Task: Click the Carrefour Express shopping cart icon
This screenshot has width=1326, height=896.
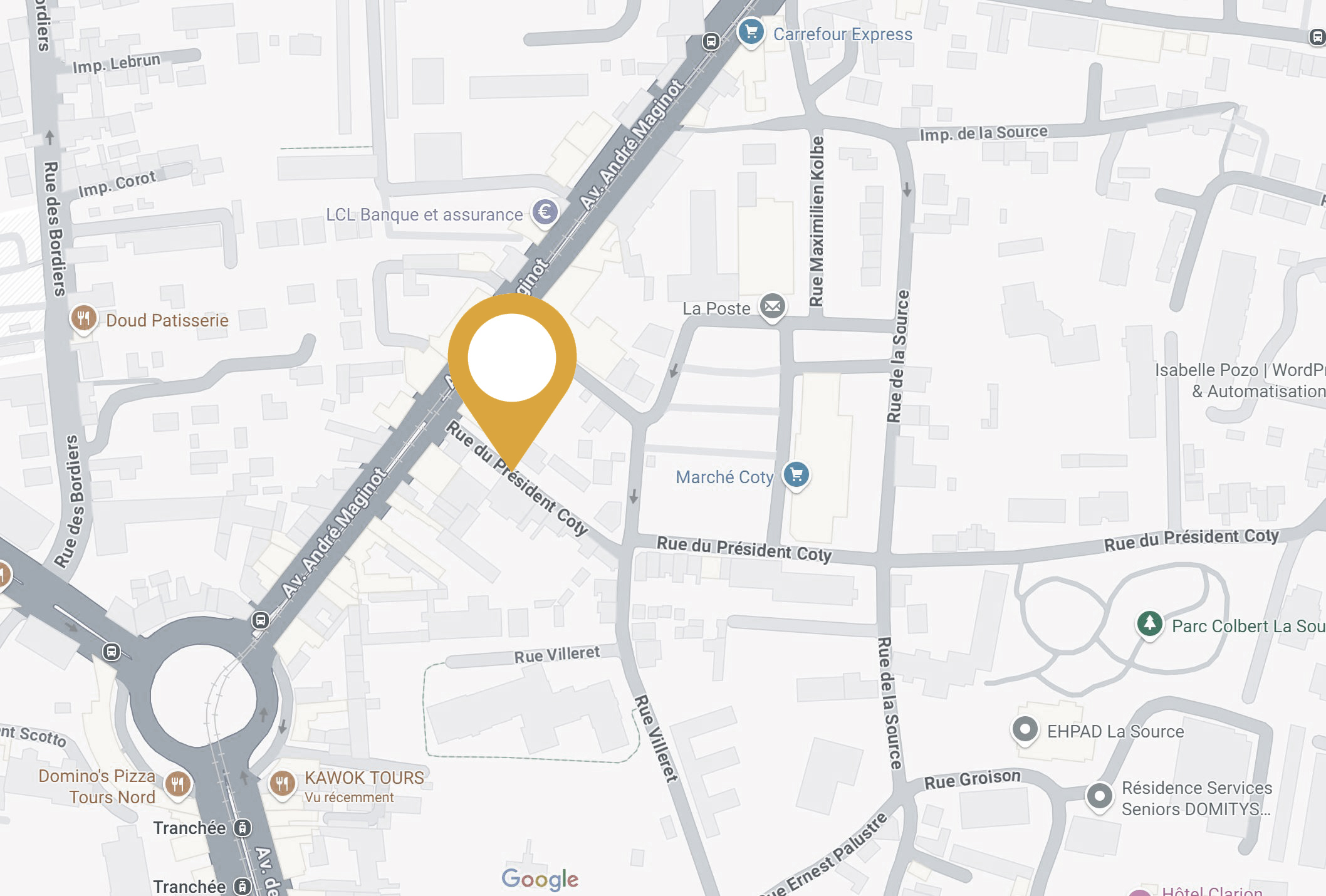Action: 751,32
